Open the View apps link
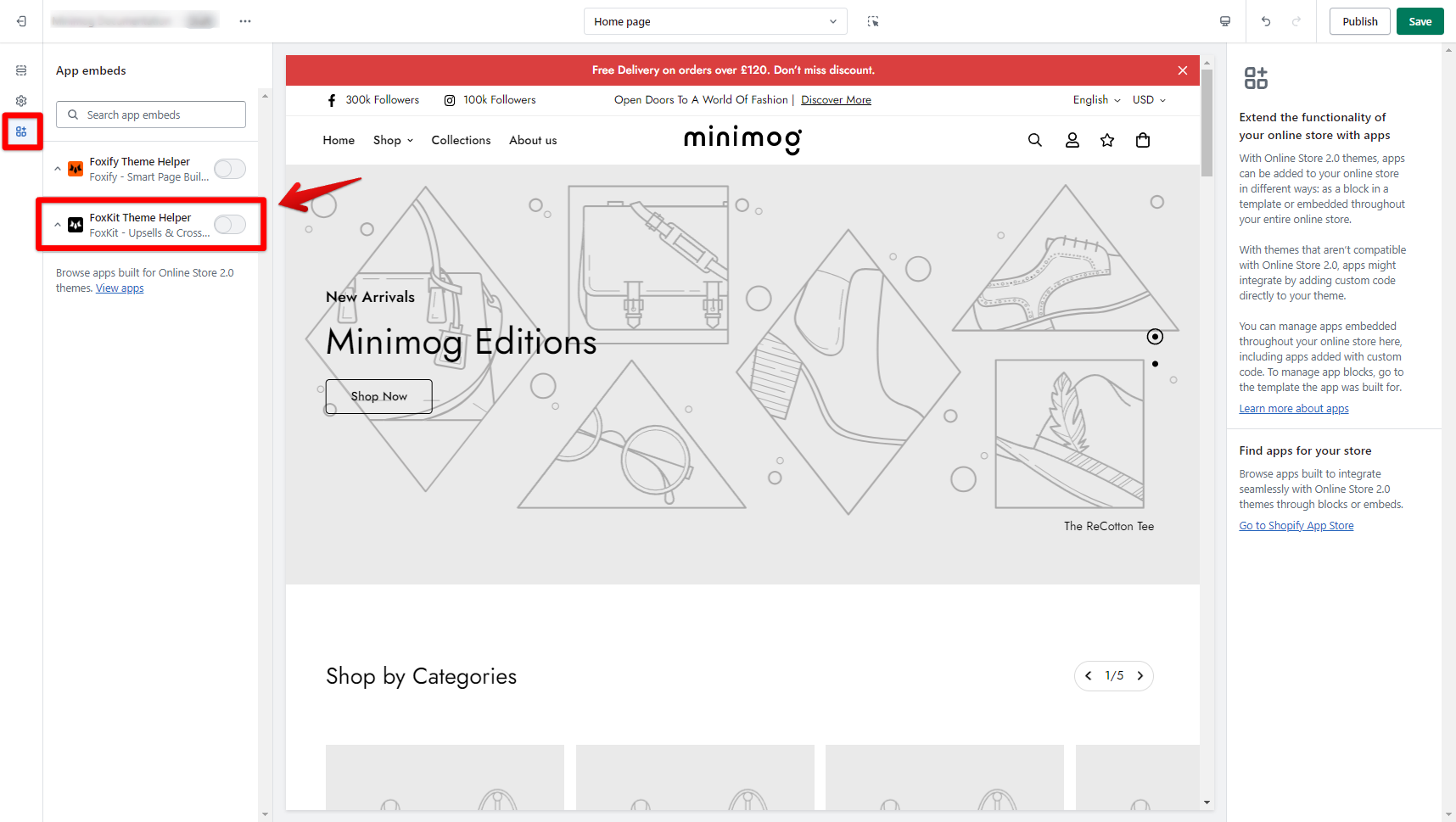This screenshot has width=1456, height=822. pos(120,288)
